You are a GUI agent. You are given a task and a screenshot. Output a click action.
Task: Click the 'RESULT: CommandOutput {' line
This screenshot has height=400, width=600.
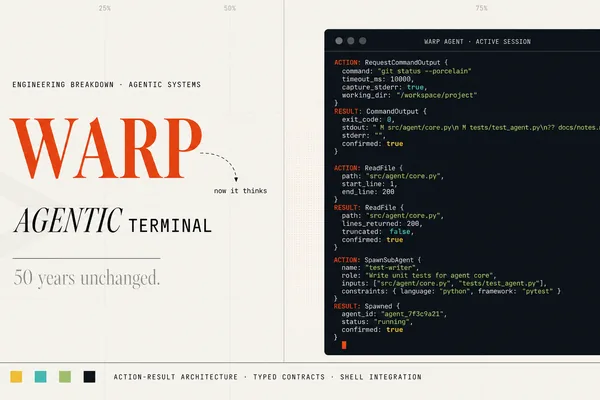tap(380, 111)
